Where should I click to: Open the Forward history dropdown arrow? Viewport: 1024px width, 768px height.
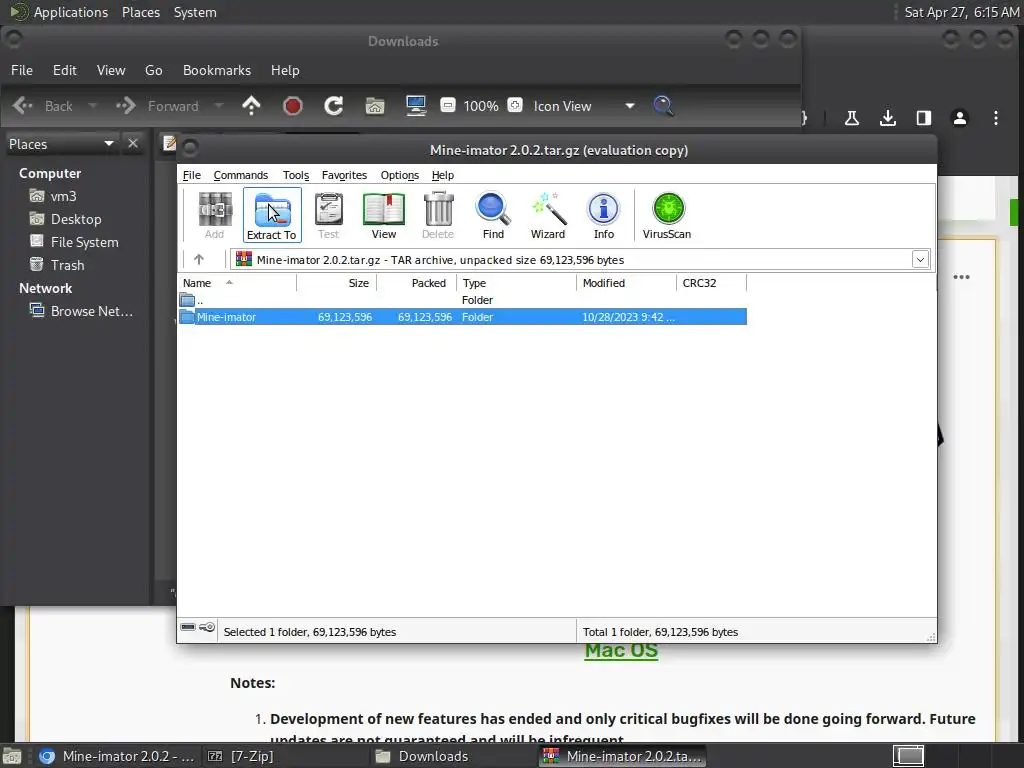[219, 105]
